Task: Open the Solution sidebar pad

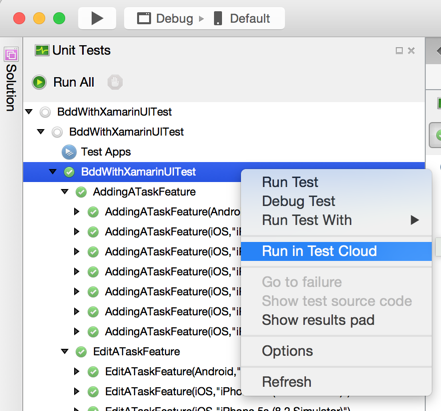Action: (11, 80)
